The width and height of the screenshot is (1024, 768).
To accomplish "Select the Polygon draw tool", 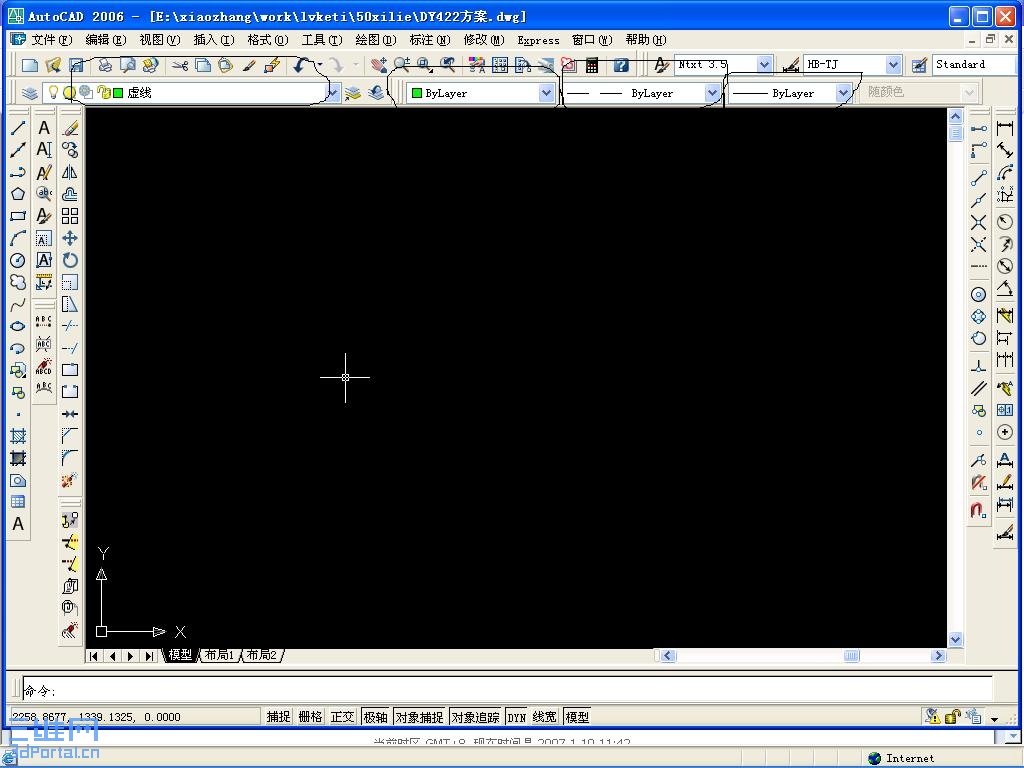I will click(18, 194).
